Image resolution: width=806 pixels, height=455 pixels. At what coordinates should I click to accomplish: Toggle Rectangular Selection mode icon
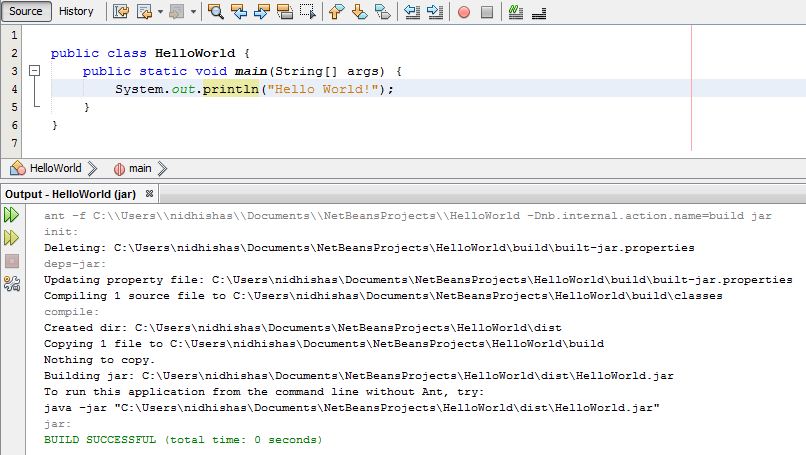pos(308,11)
